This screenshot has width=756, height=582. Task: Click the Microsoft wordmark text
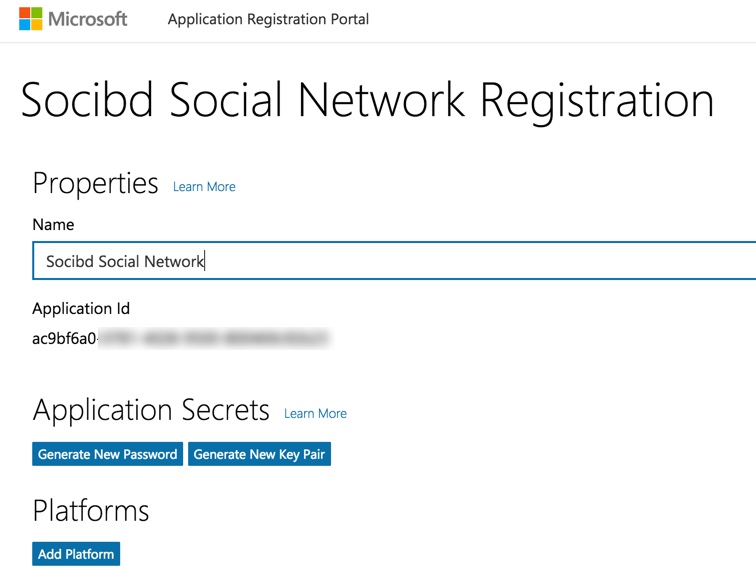pos(88,19)
